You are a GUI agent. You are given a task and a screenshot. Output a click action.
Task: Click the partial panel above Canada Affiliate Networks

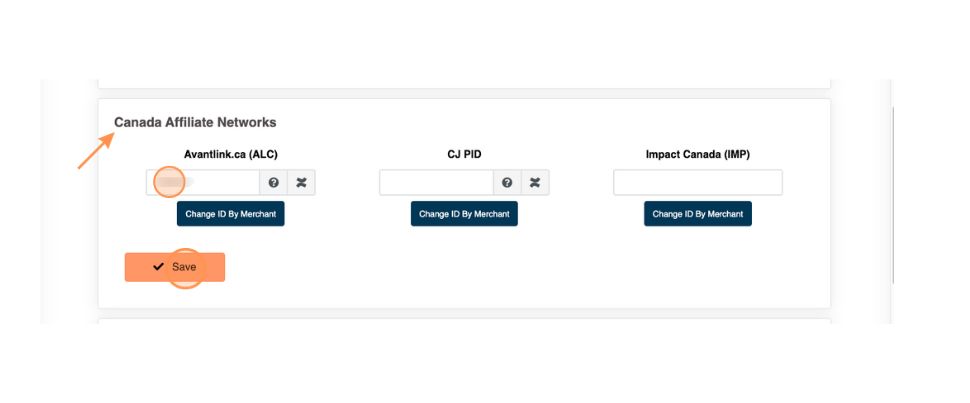(x=464, y=84)
